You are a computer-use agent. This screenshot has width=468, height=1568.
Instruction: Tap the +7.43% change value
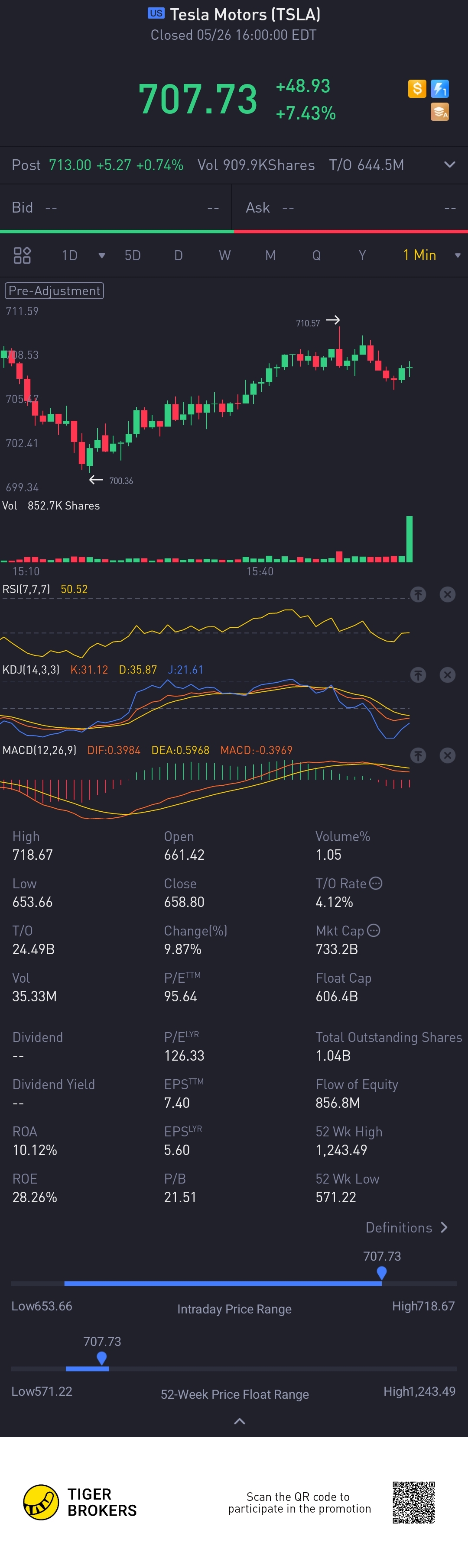pos(306,113)
